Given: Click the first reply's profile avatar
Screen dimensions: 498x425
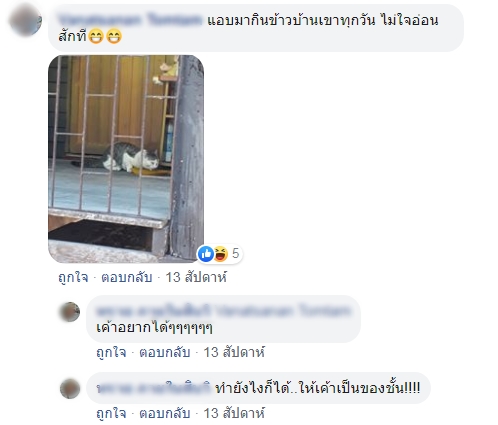Looking at the screenshot, I should (x=70, y=312).
